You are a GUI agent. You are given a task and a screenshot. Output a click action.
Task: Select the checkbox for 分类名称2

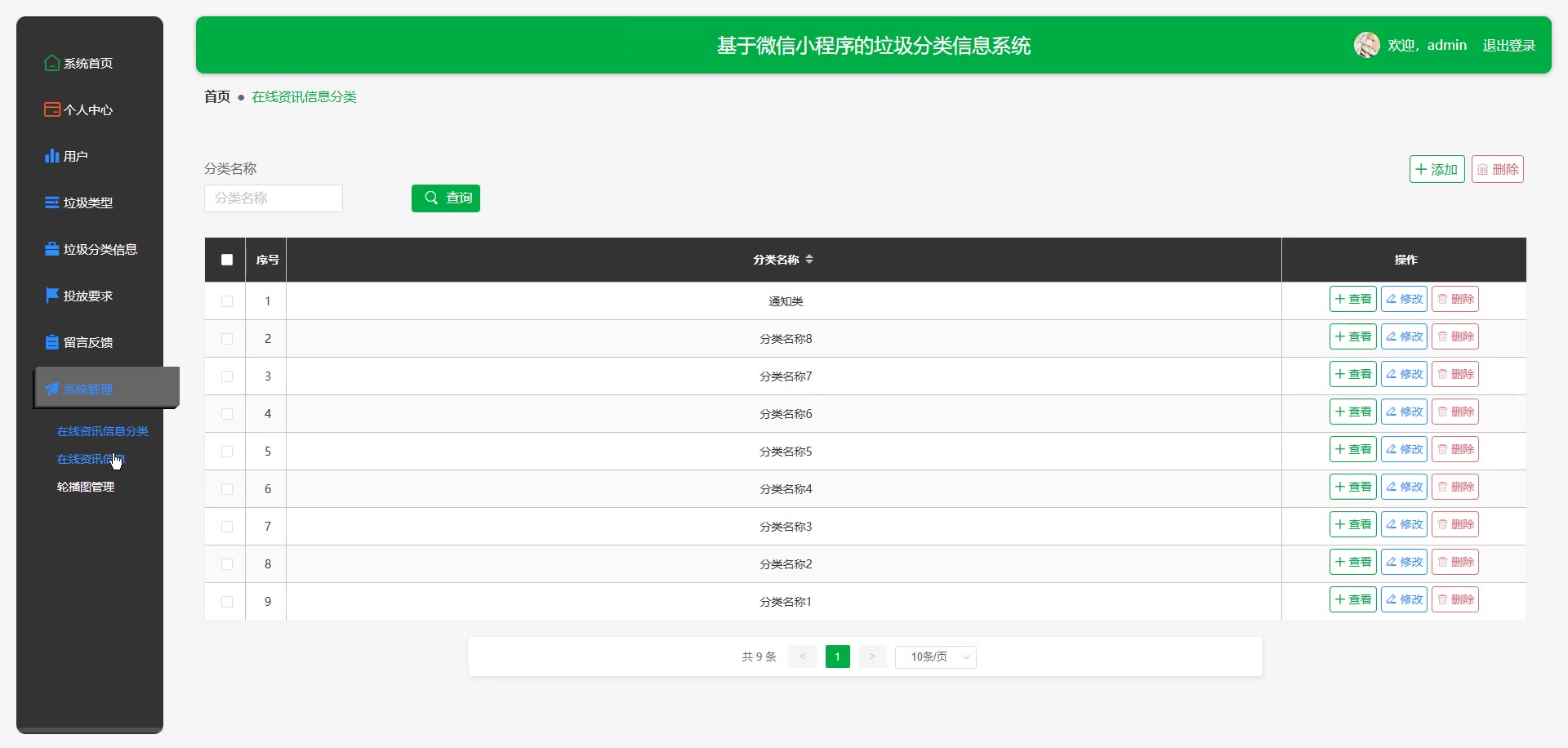(x=227, y=564)
